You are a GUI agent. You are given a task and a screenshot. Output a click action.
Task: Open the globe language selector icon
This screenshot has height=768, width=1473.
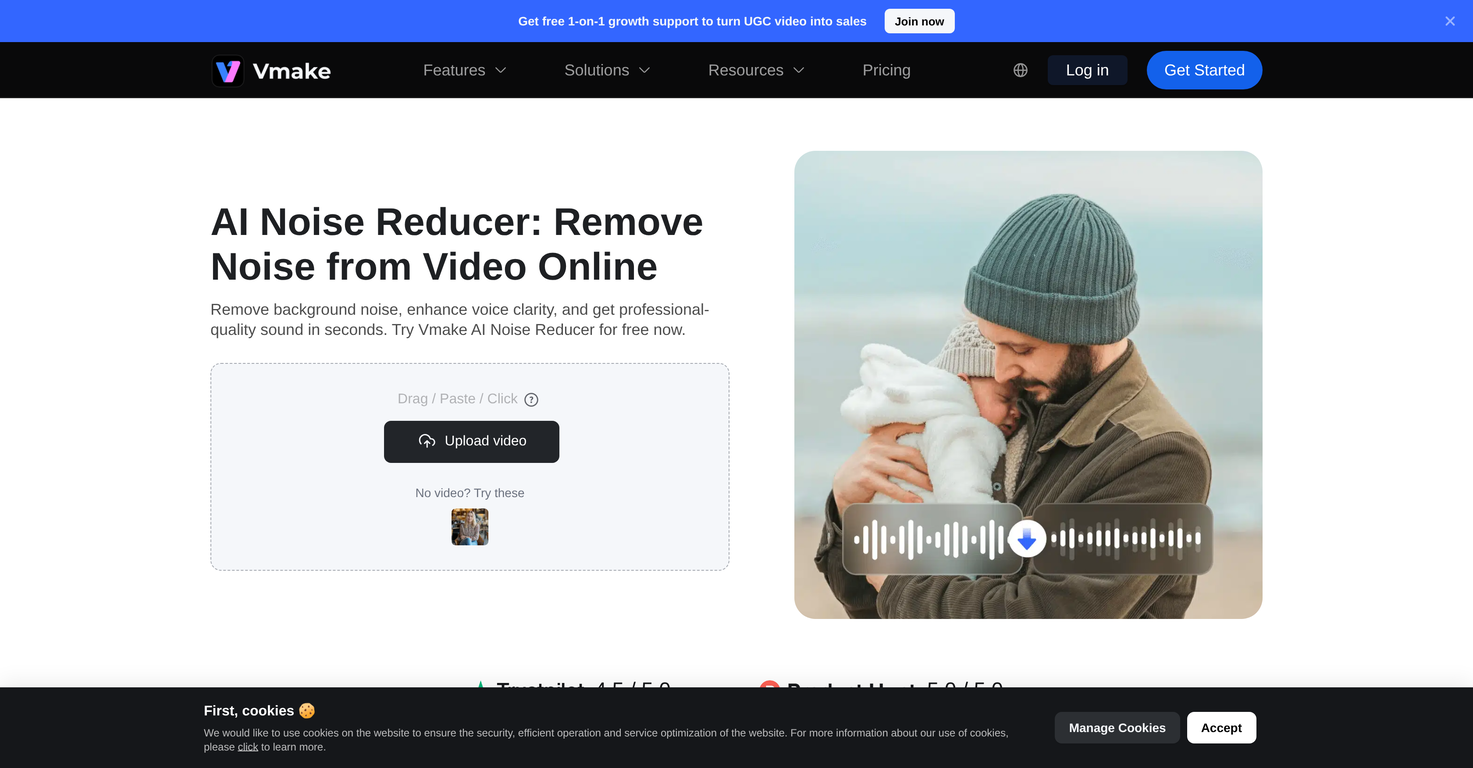coord(1019,70)
